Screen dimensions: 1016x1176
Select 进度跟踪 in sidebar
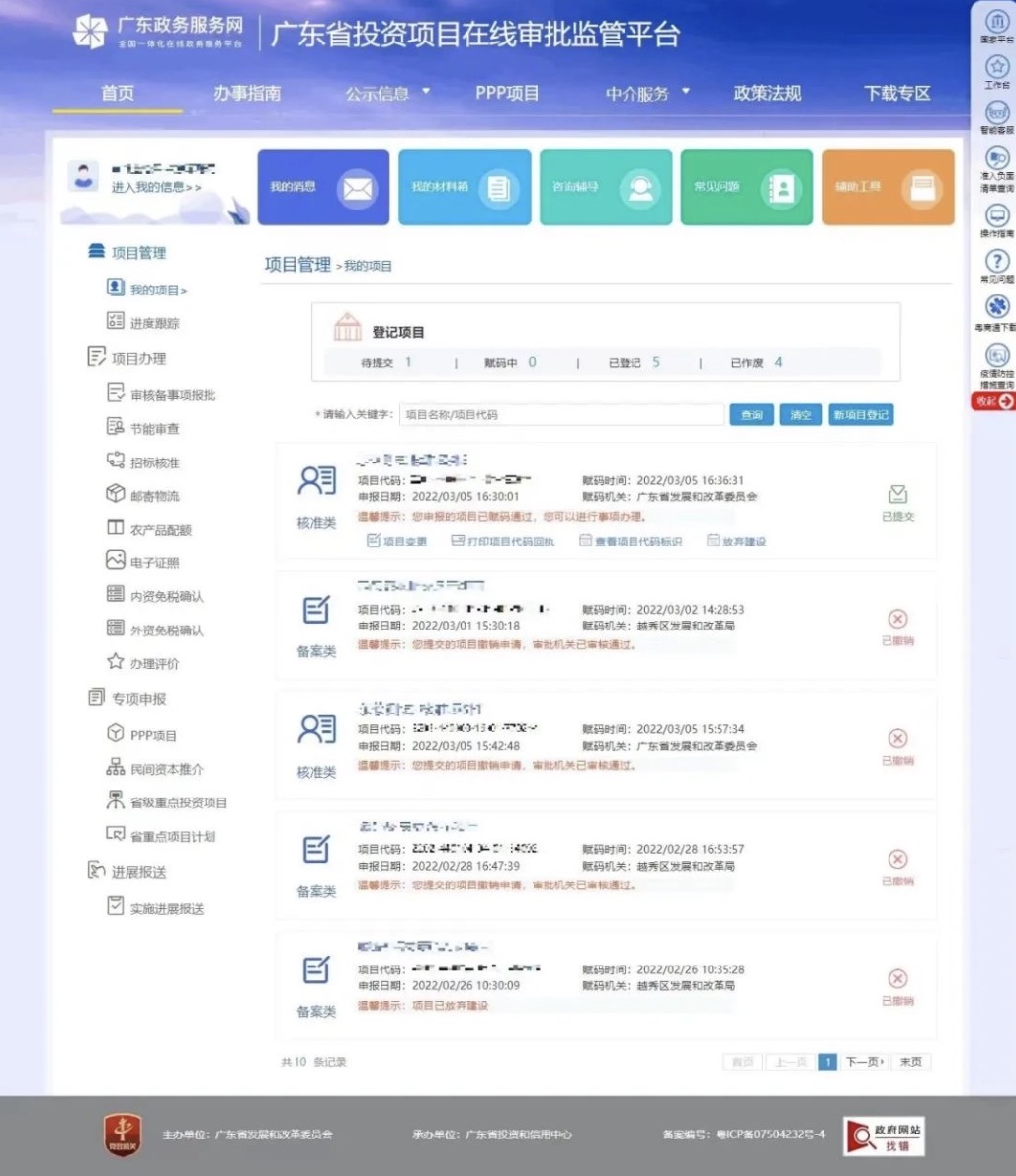pos(143,323)
